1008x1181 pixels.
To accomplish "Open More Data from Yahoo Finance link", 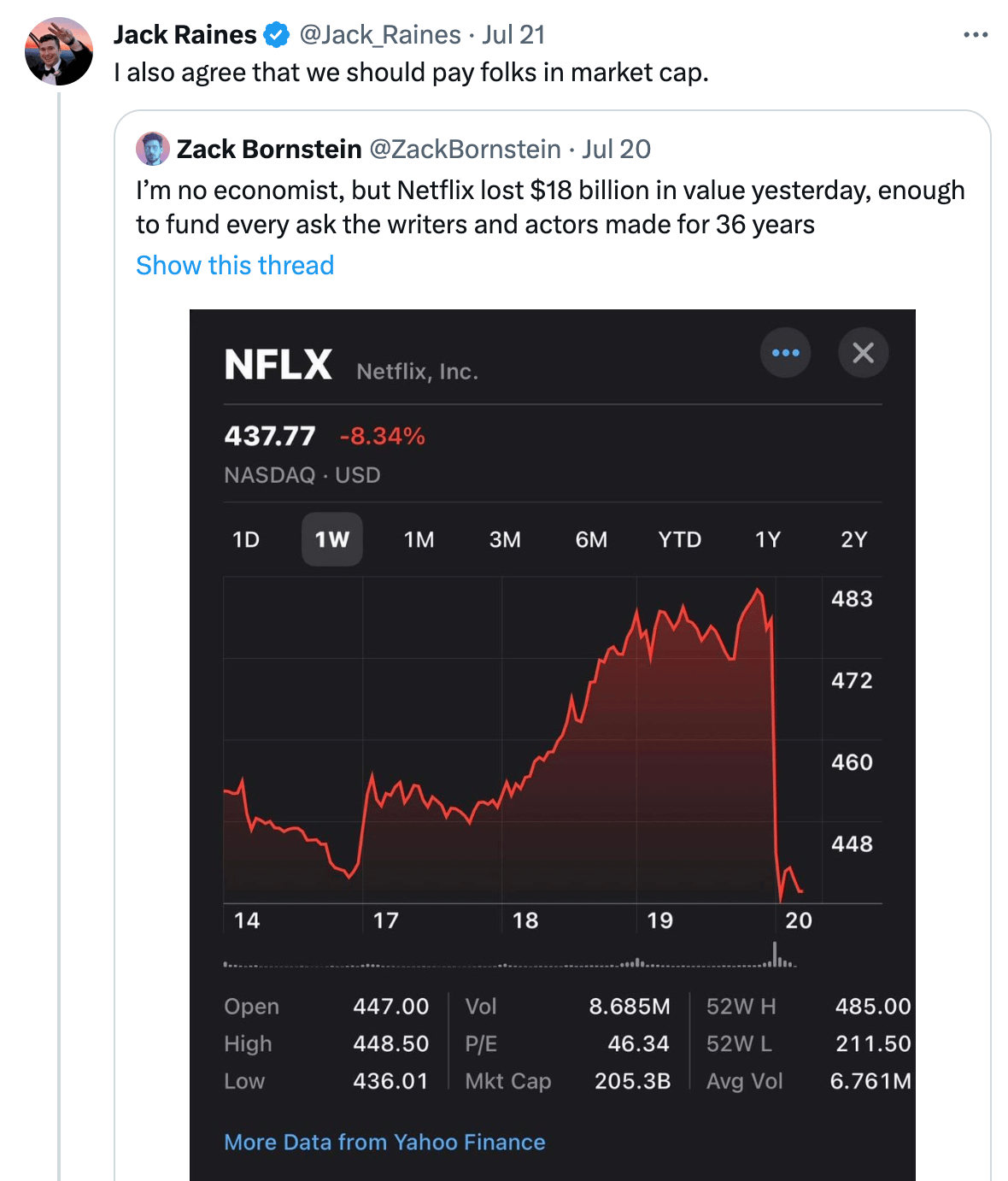I will pyautogui.click(x=384, y=1143).
